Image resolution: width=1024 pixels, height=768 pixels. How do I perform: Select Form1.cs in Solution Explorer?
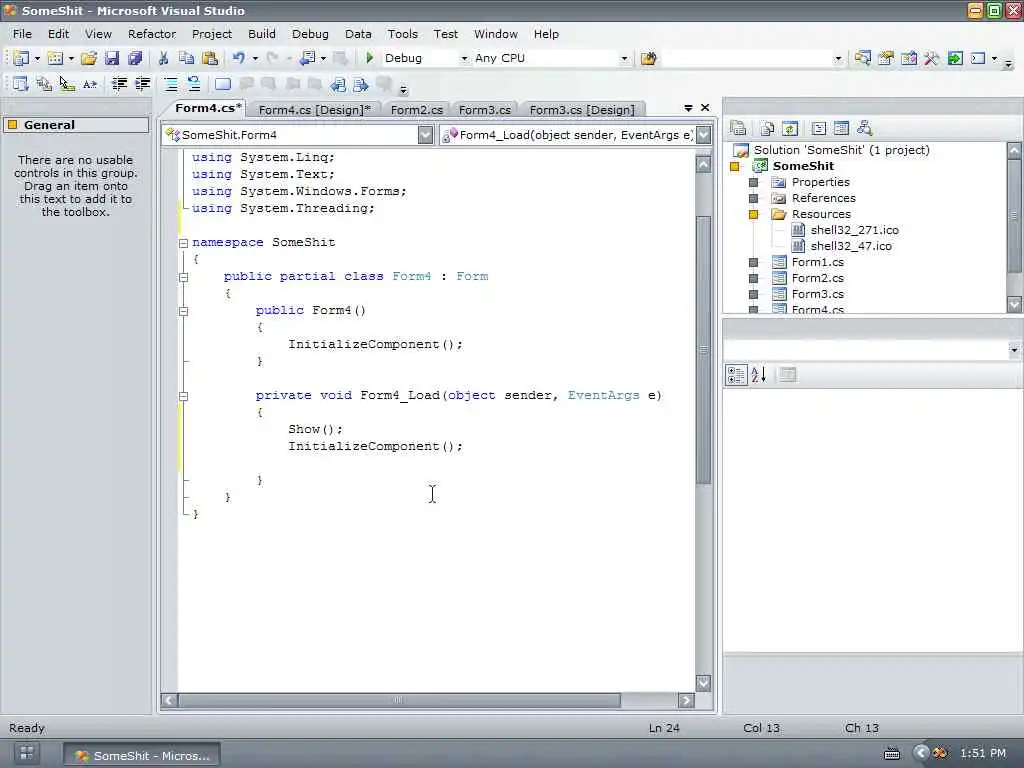818,262
